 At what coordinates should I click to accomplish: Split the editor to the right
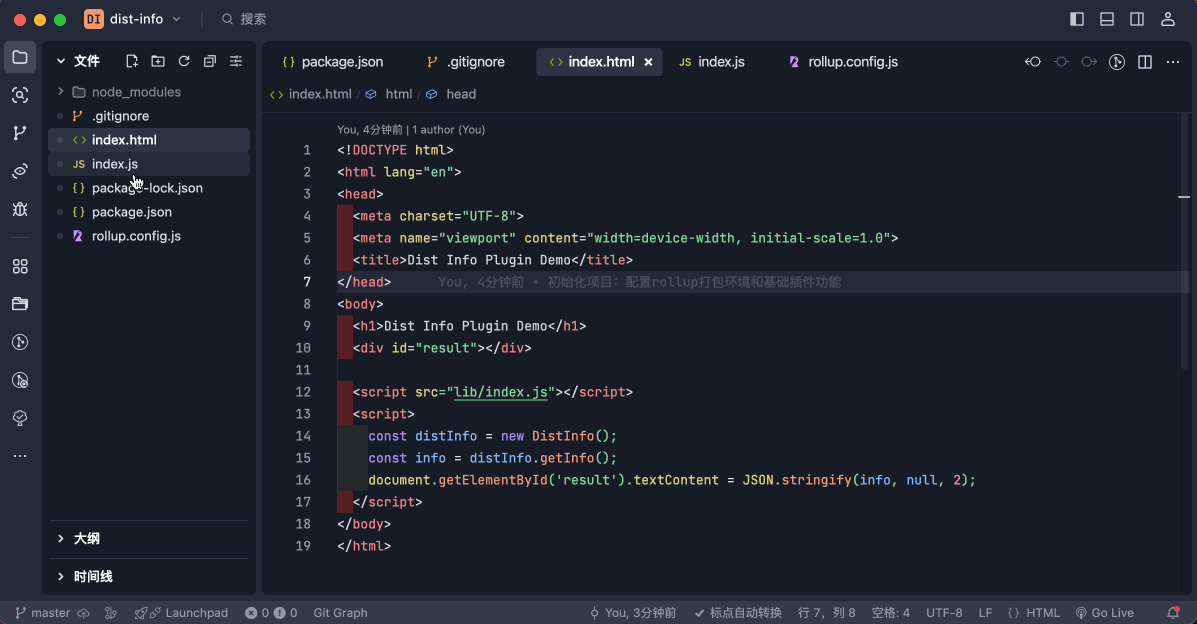pyautogui.click(x=1145, y=62)
